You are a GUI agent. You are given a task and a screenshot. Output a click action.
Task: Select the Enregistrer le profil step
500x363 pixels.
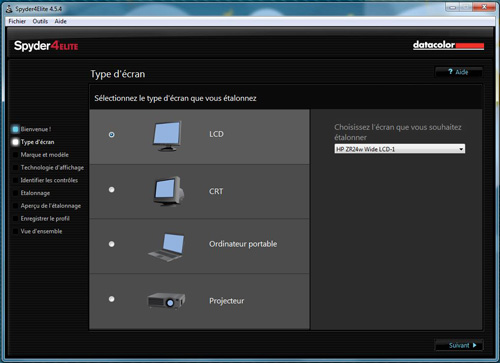tap(45, 219)
